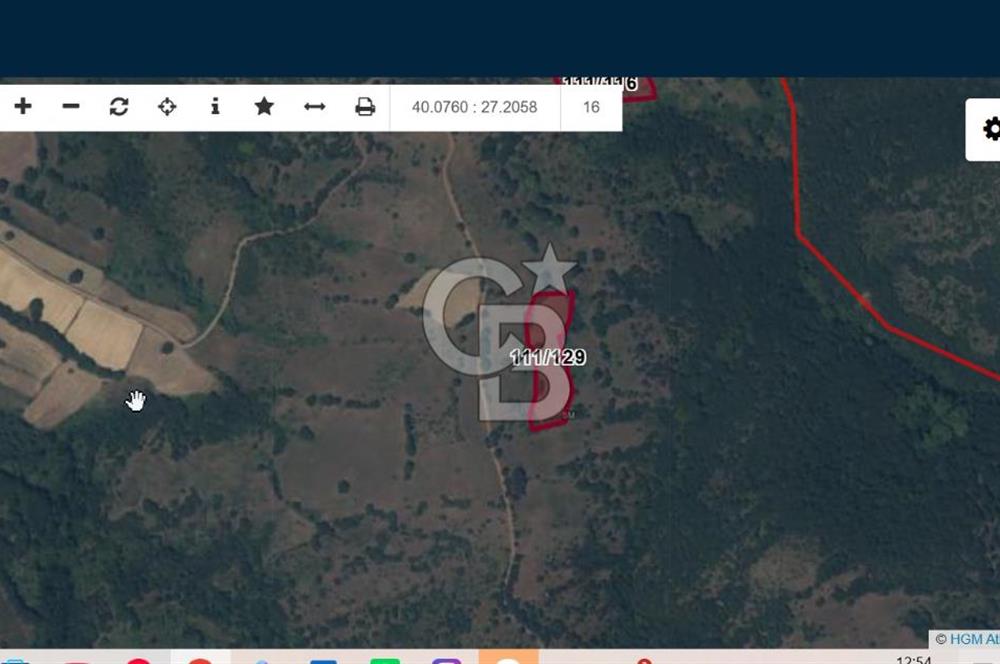Activate the crosshair locate tool
Screen dimensions: 1000x664
pyautogui.click(x=167, y=107)
